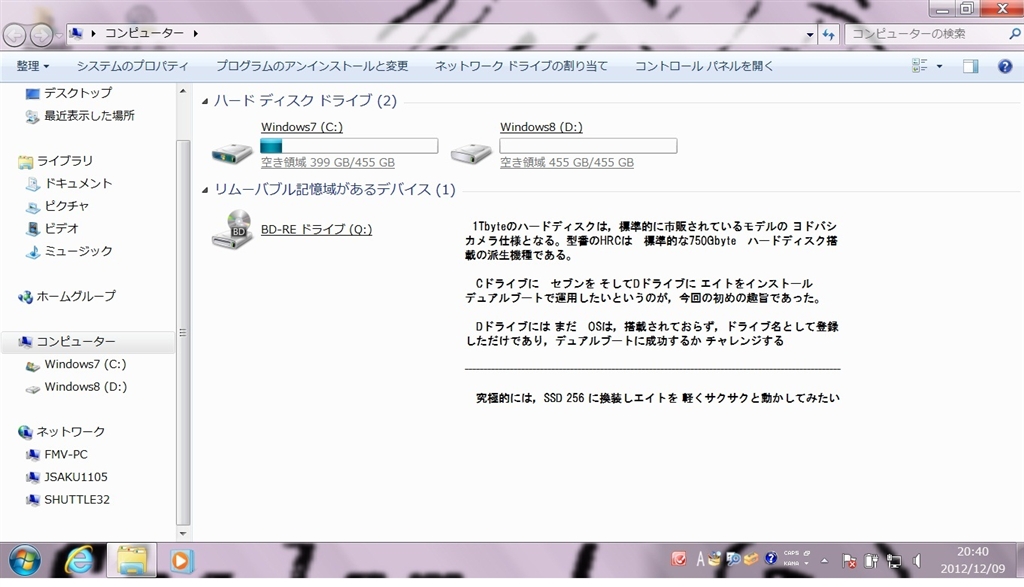1024x587 pixels.
Task: Select the BD-RE drive disc icon
Action: click(232, 229)
